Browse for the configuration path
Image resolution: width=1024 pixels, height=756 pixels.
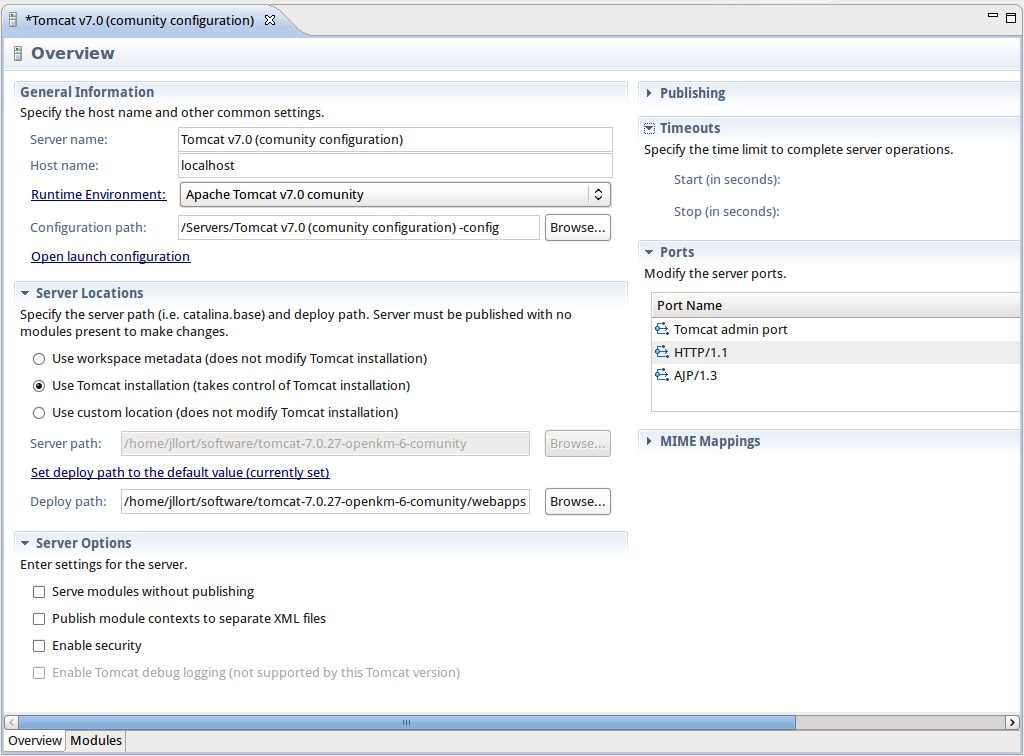pyautogui.click(x=578, y=227)
